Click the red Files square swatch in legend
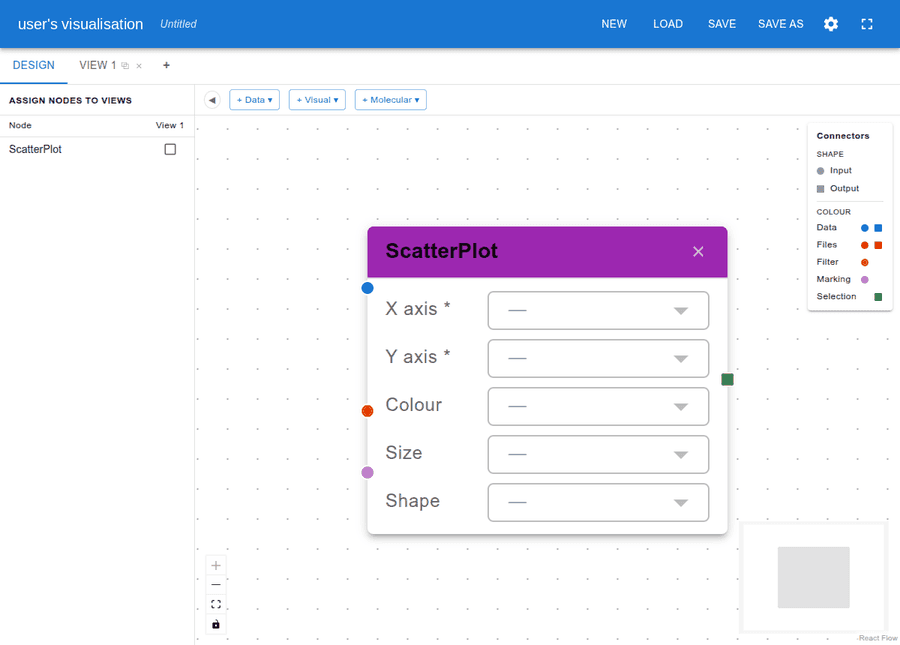 (878, 245)
